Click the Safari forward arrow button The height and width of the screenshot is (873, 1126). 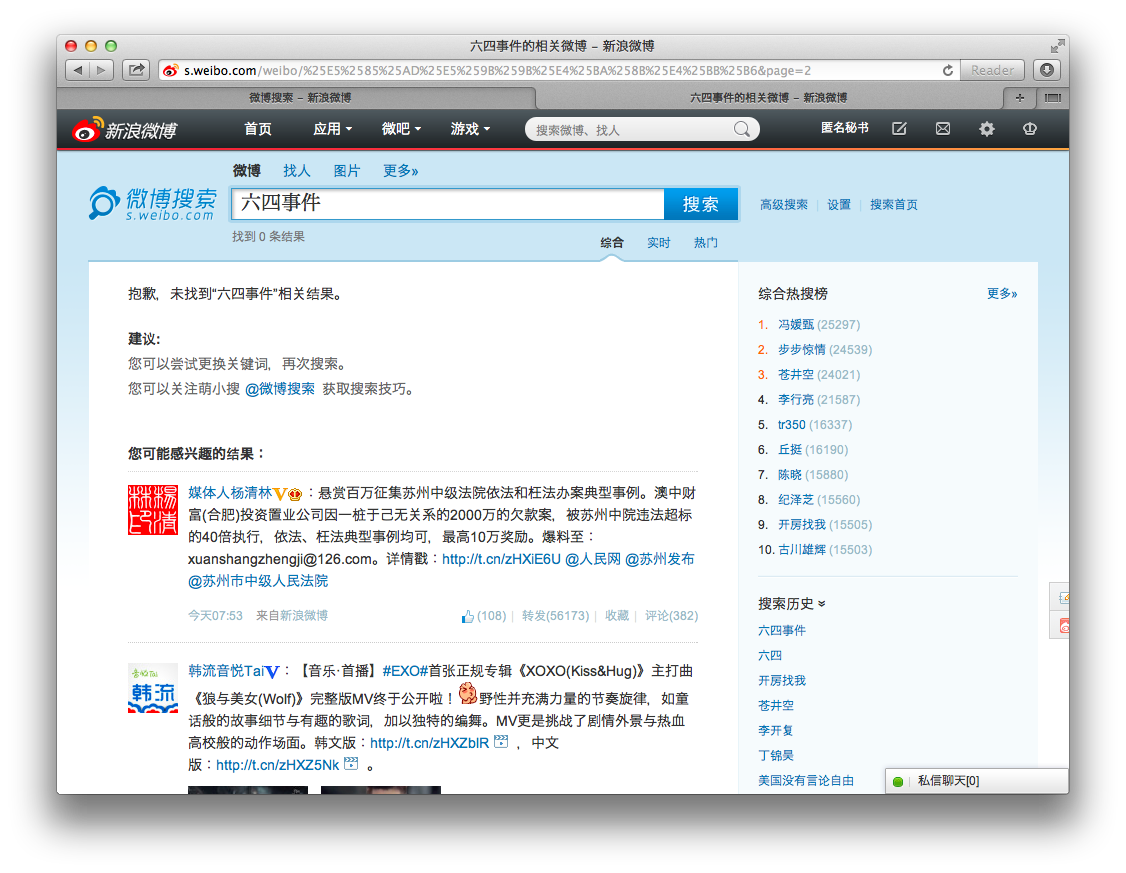(101, 70)
